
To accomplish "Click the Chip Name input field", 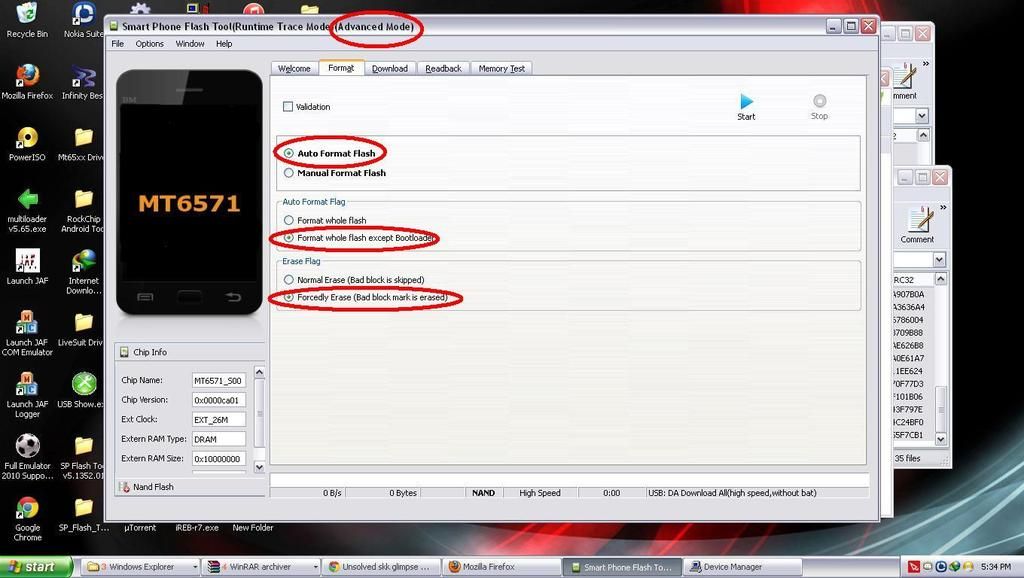I will (218, 380).
